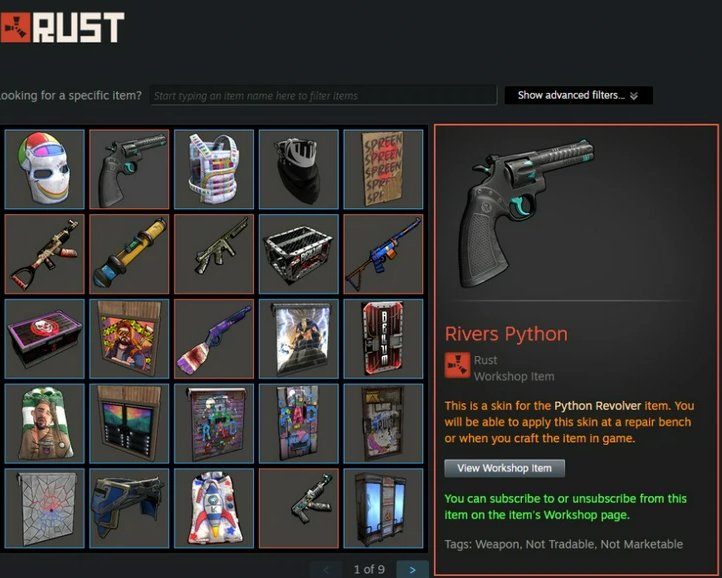Click the advanced filters double chevron
722x578 pixels.
[x=634, y=96]
